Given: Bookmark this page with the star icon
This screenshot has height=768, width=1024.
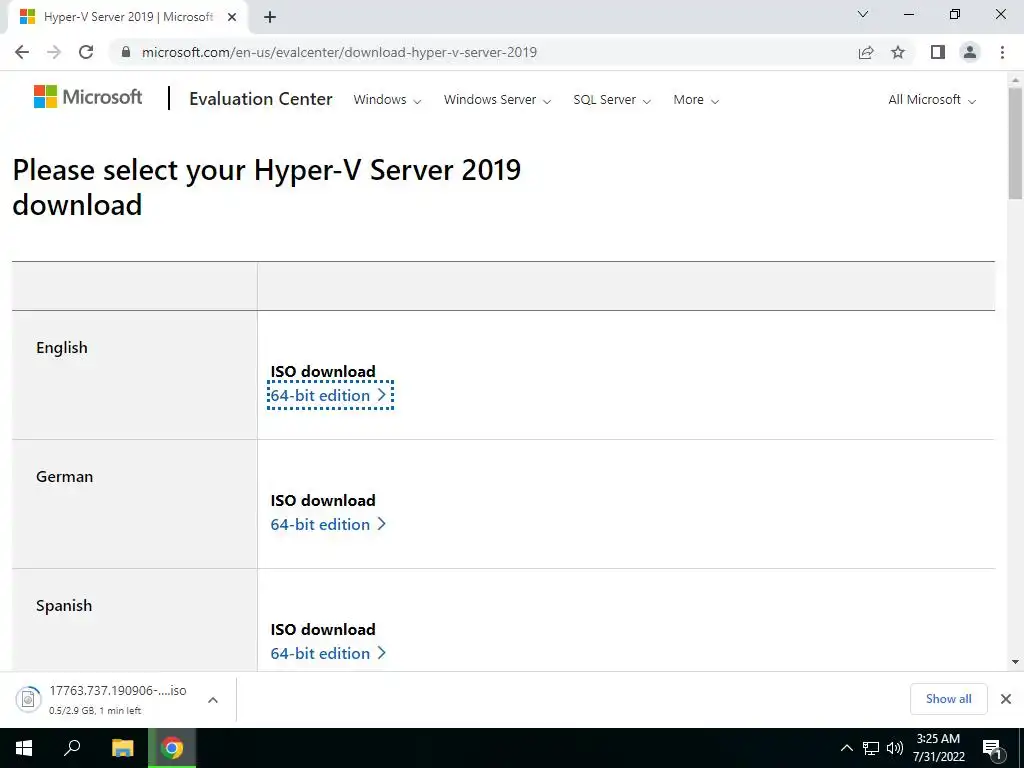Looking at the screenshot, I should (x=898, y=52).
